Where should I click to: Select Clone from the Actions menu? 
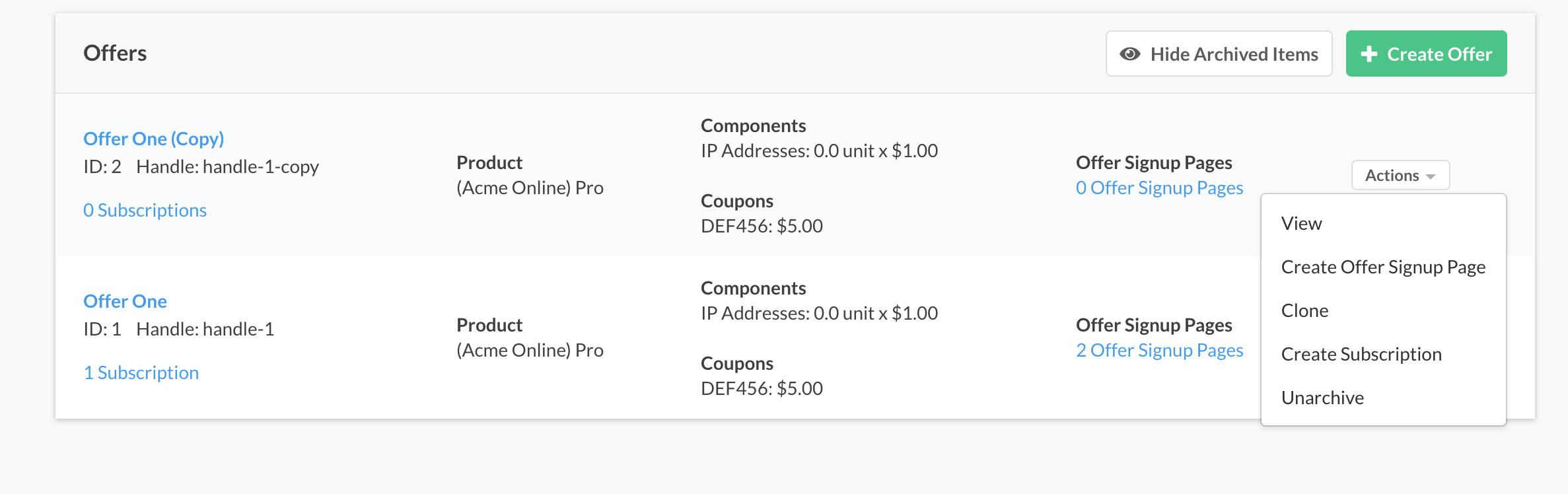(1304, 311)
